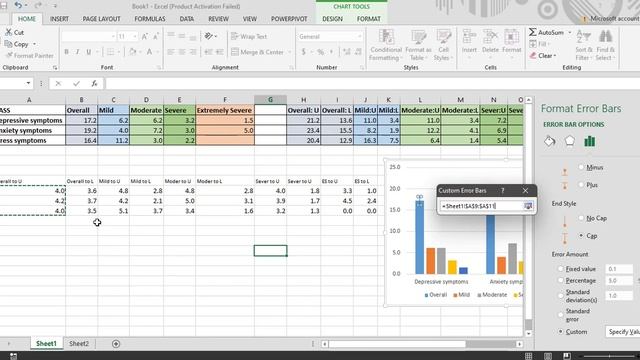Click the Enter checkmark in formula bar
Viewport: 640px width, 360px height.
[76, 83]
